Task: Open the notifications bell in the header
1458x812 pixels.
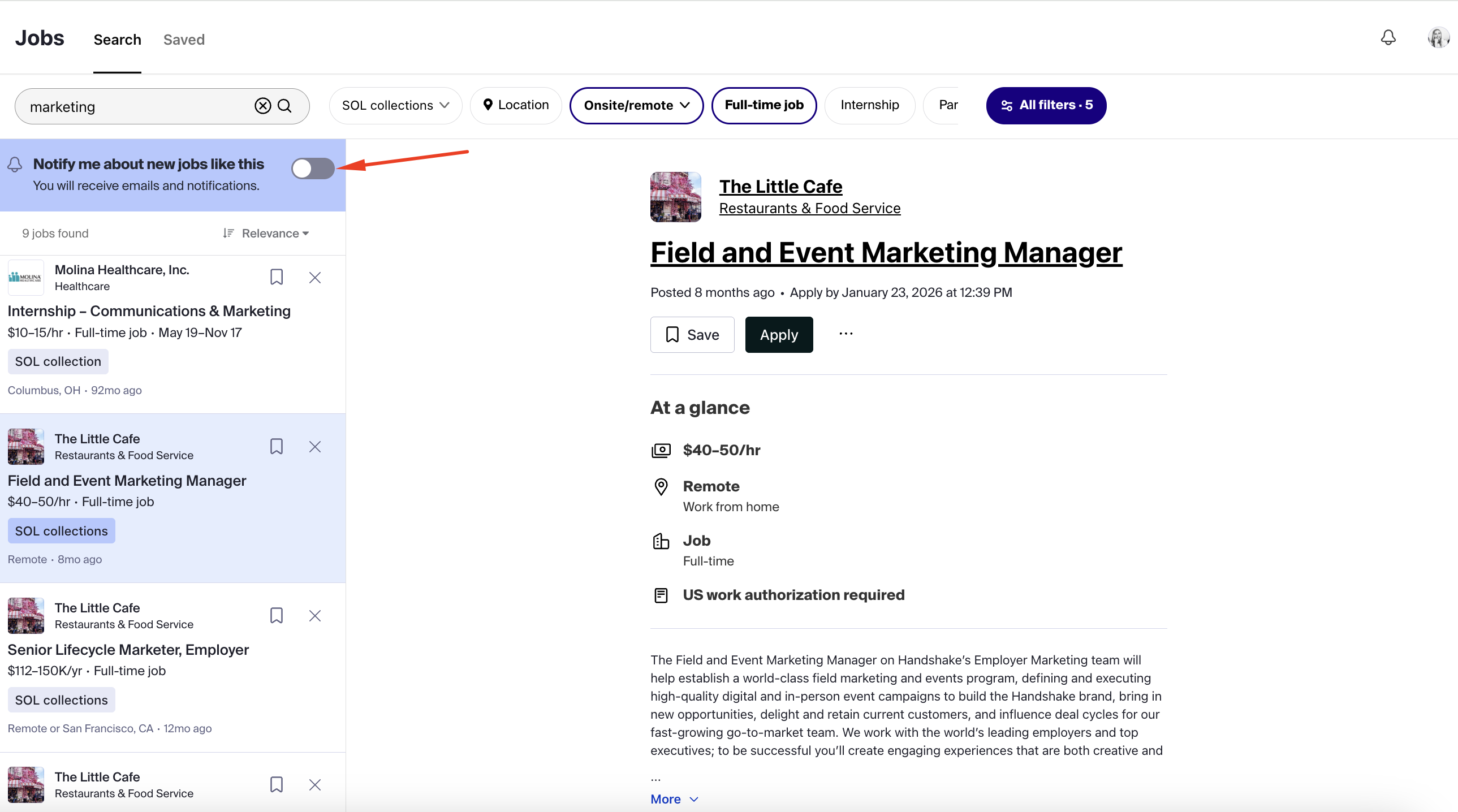Action: [1388, 38]
